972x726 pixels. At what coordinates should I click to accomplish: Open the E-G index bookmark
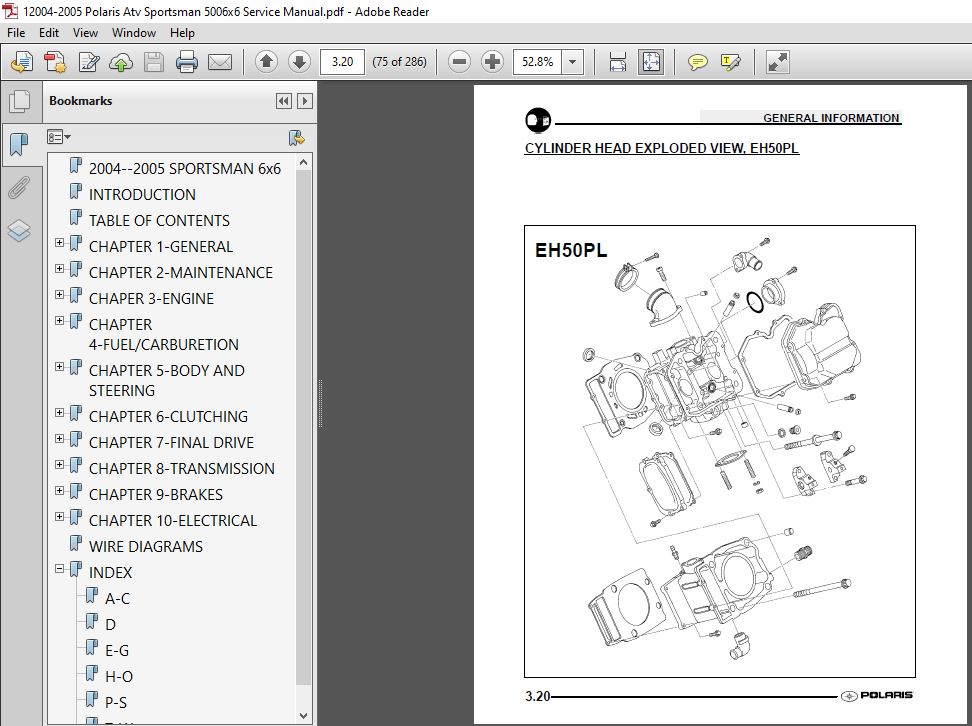point(117,651)
